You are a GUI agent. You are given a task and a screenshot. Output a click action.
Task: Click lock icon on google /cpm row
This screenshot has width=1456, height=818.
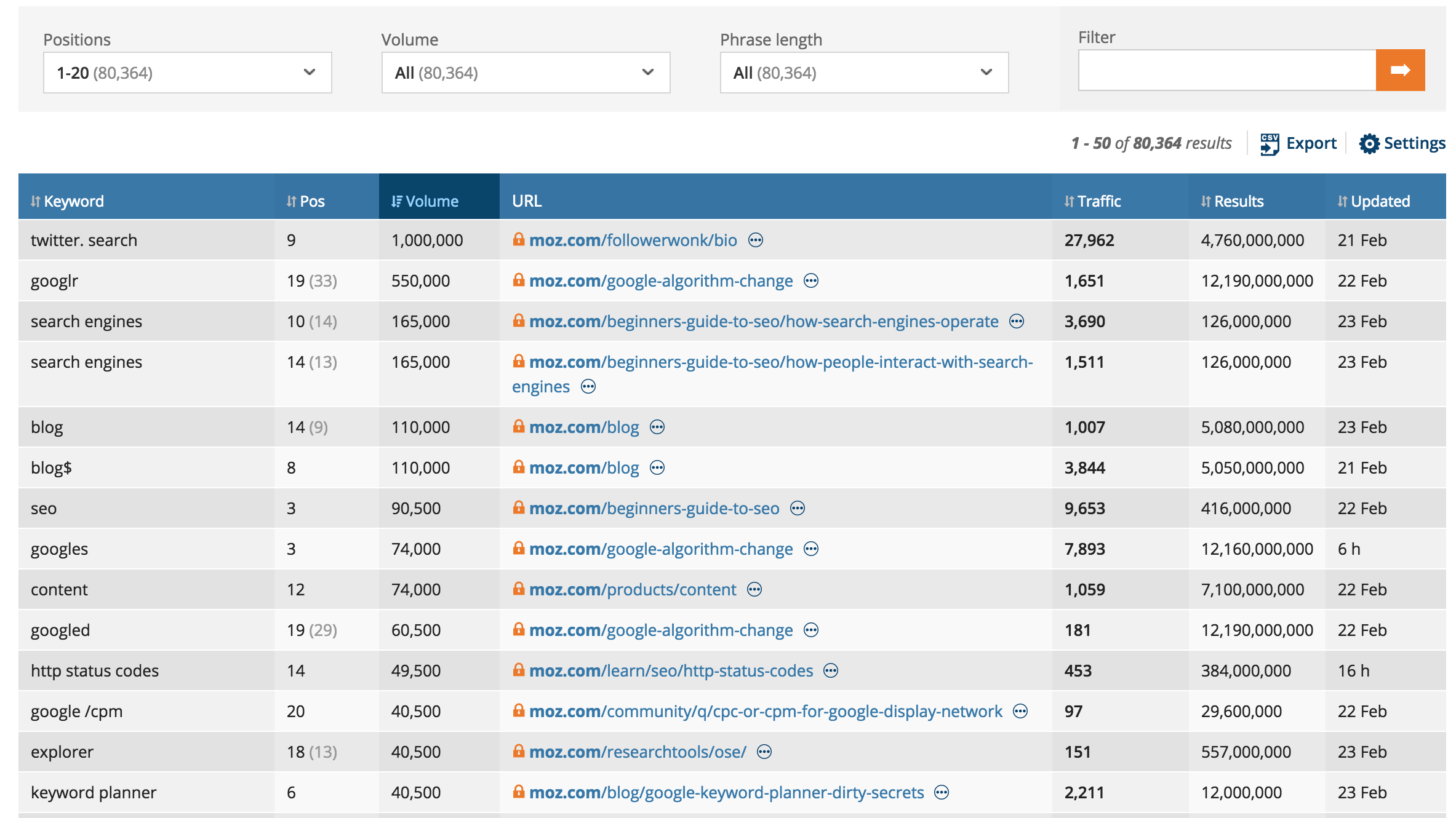tap(519, 710)
